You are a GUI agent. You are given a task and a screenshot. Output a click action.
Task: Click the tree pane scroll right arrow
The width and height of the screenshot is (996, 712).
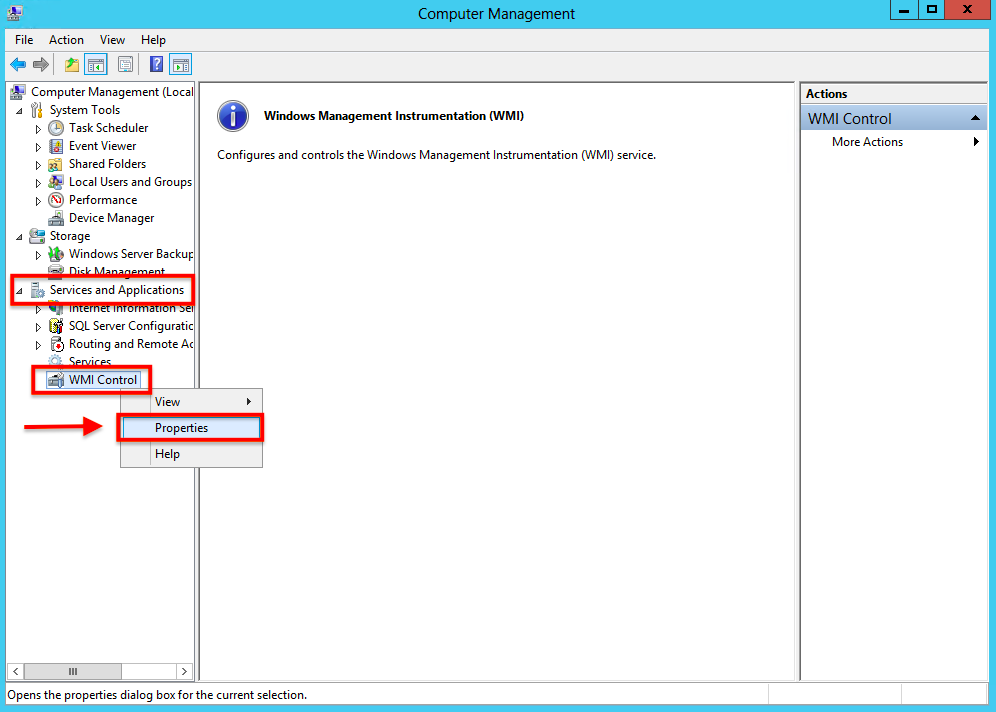[x=184, y=671]
